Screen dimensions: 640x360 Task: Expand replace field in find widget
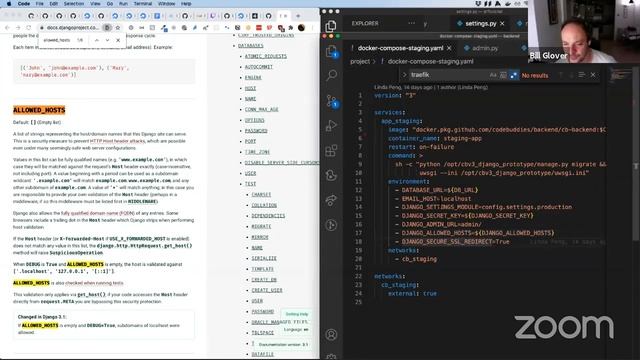pyautogui.click(x=404, y=75)
